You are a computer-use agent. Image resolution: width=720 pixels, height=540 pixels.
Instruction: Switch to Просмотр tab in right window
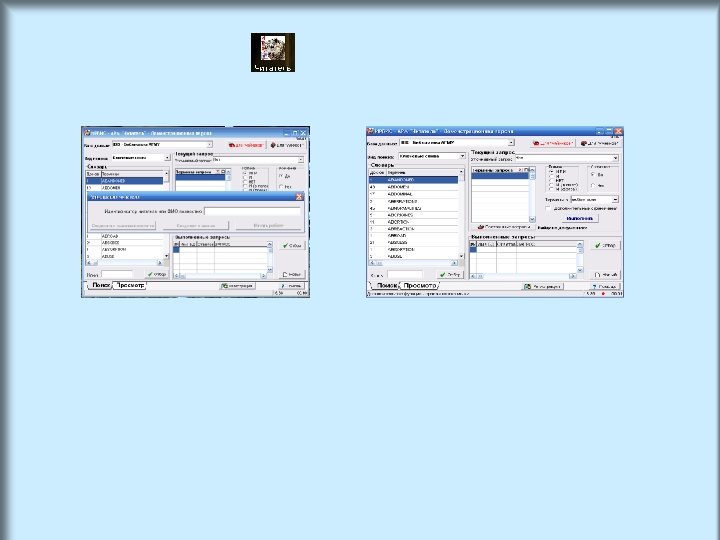tap(419, 286)
